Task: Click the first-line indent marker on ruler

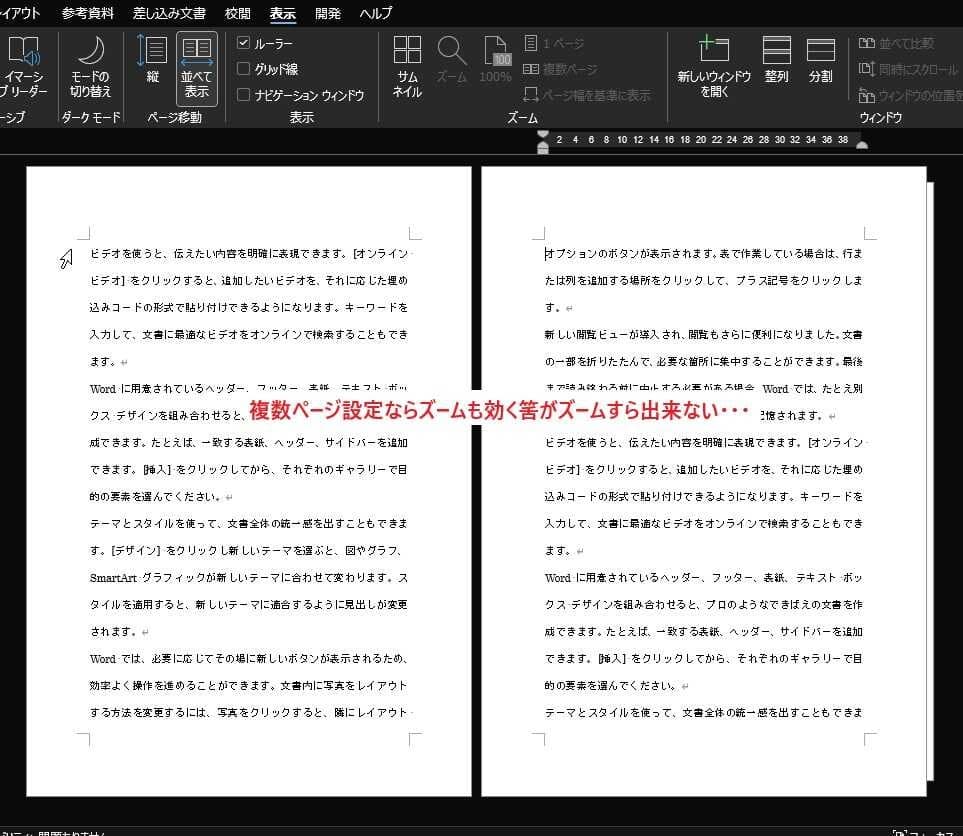Action: click(x=543, y=134)
